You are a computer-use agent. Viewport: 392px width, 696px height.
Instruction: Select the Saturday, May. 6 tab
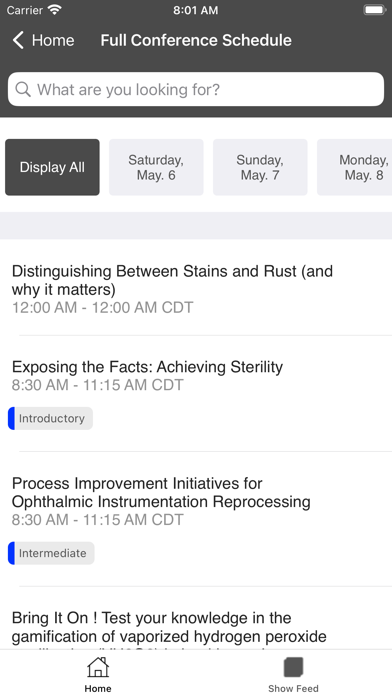(x=156, y=167)
